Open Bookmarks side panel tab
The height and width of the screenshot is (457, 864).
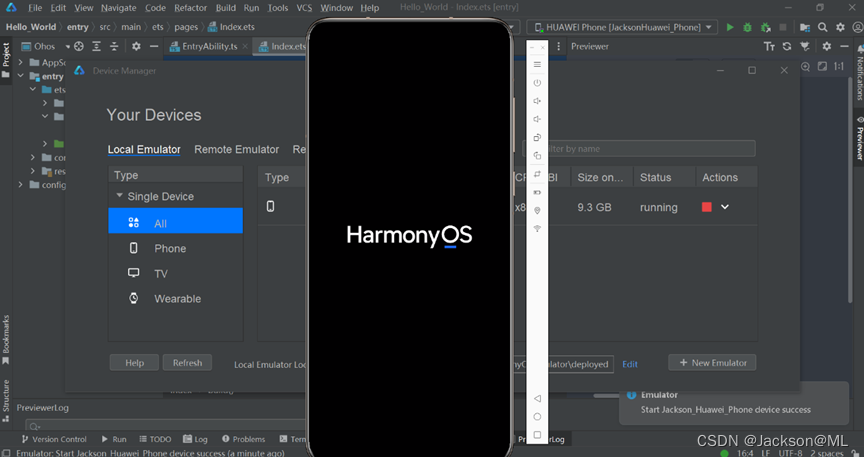tap(6, 340)
